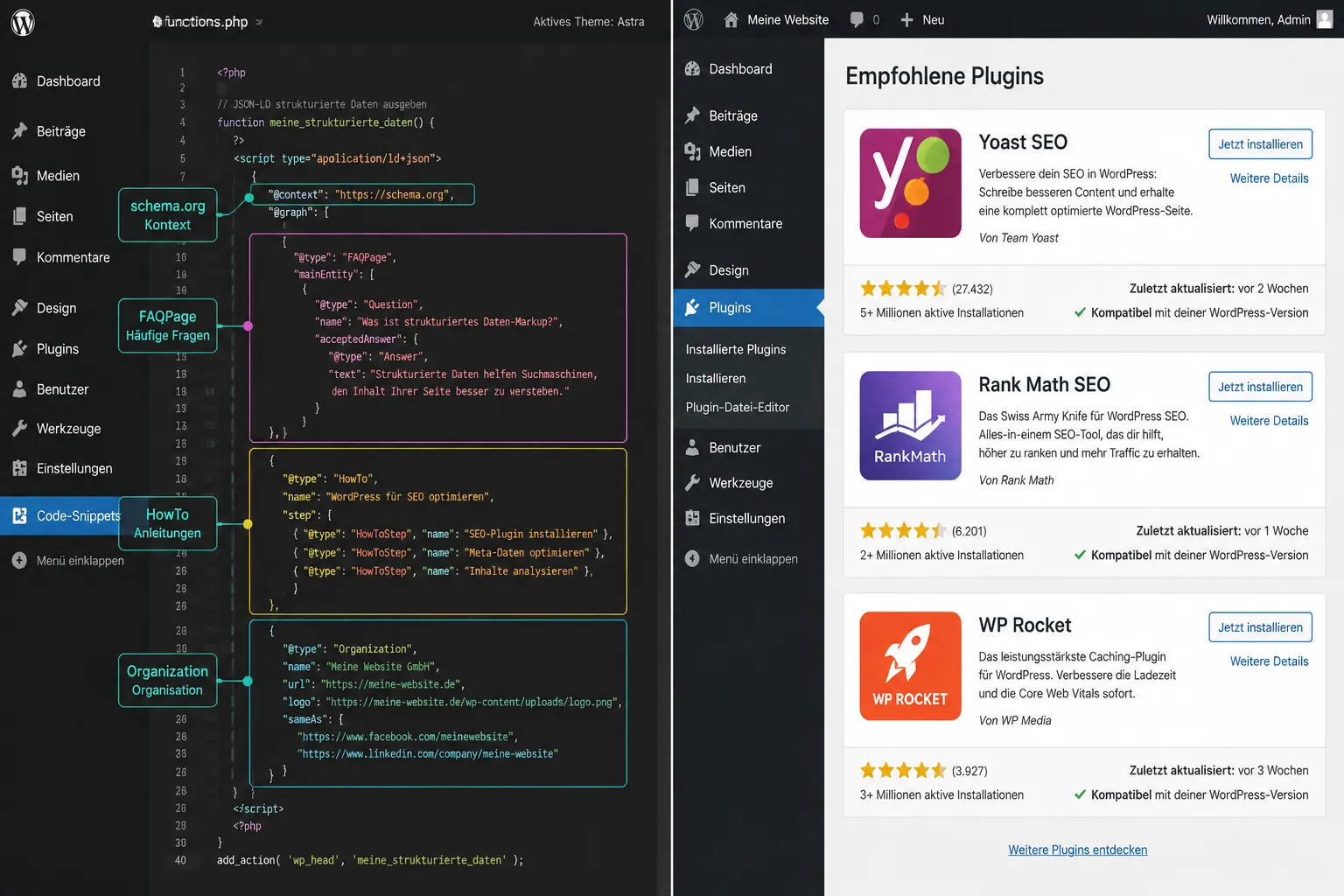The image size is (1344, 896).
Task: Click the add_action wp_head code line
Action: [x=370, y=860]
